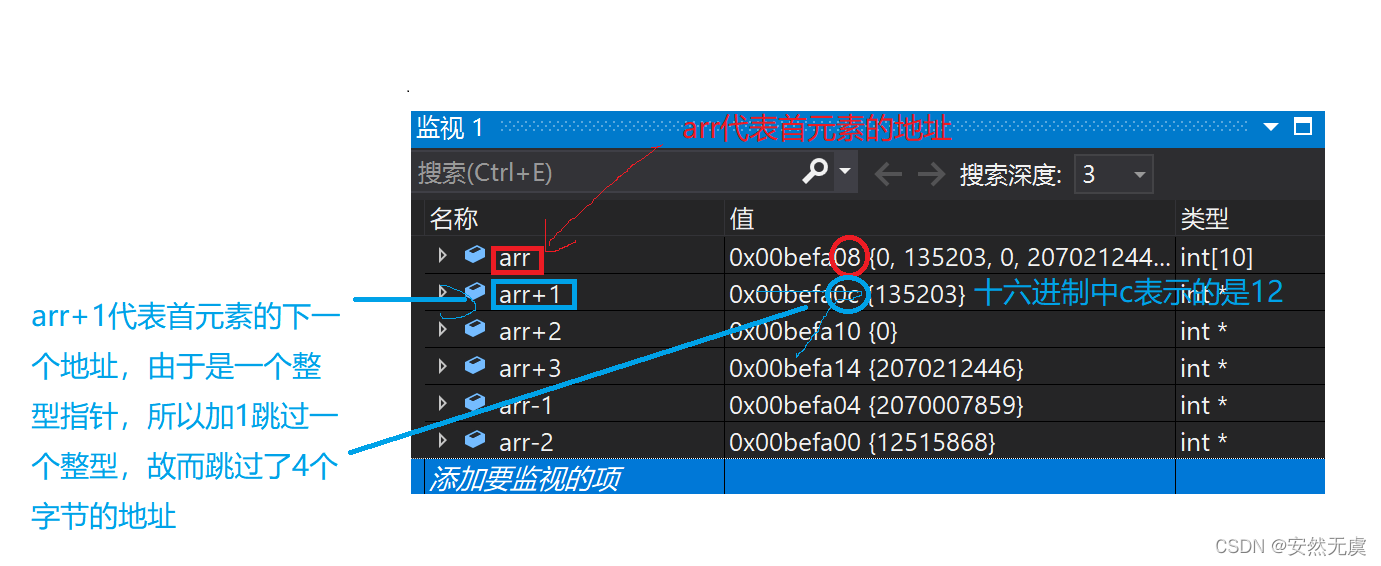Viewport: 1381px width, 566px height.
Task: Maximize the 监视 1 panel
Action: 1303,127
